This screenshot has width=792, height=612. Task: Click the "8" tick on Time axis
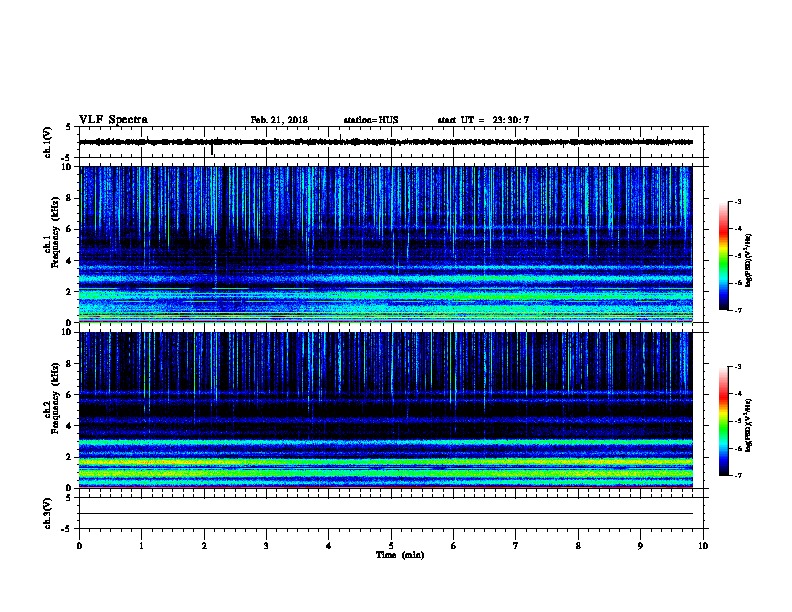(x=578, y=546)
